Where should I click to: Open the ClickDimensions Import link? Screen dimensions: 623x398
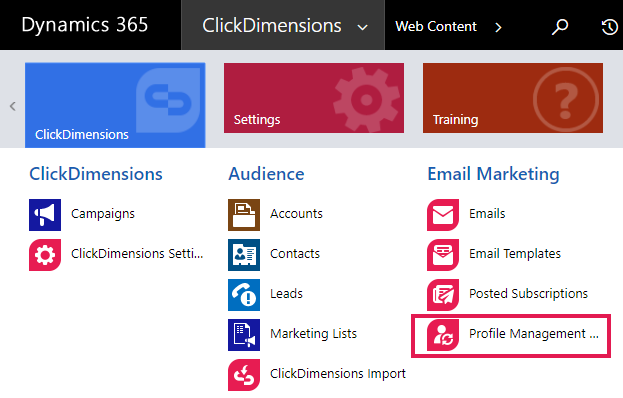point(338,373)
